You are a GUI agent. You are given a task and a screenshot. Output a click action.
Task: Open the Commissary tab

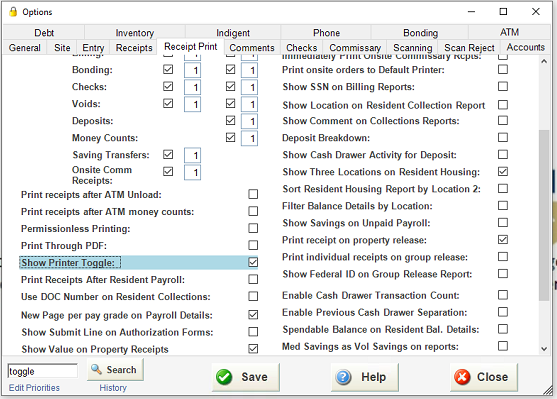click(355, 48)
